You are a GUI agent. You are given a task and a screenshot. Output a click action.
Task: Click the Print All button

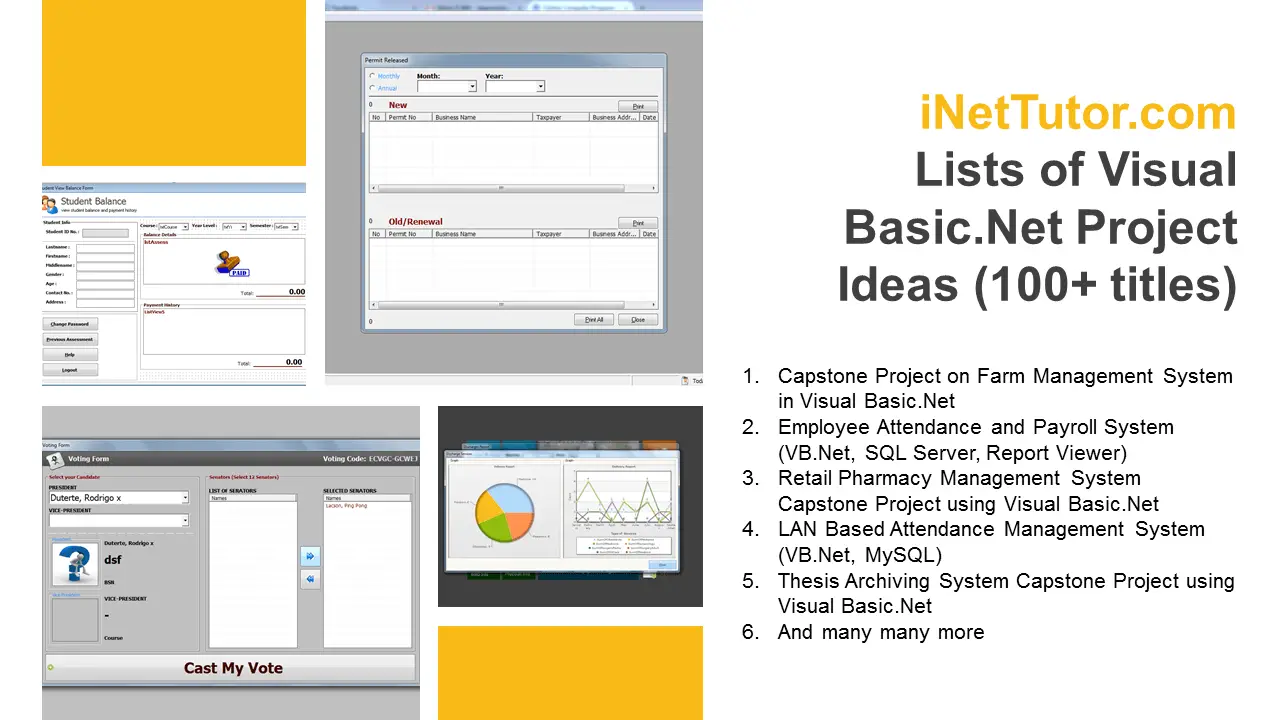coord(594,319)
